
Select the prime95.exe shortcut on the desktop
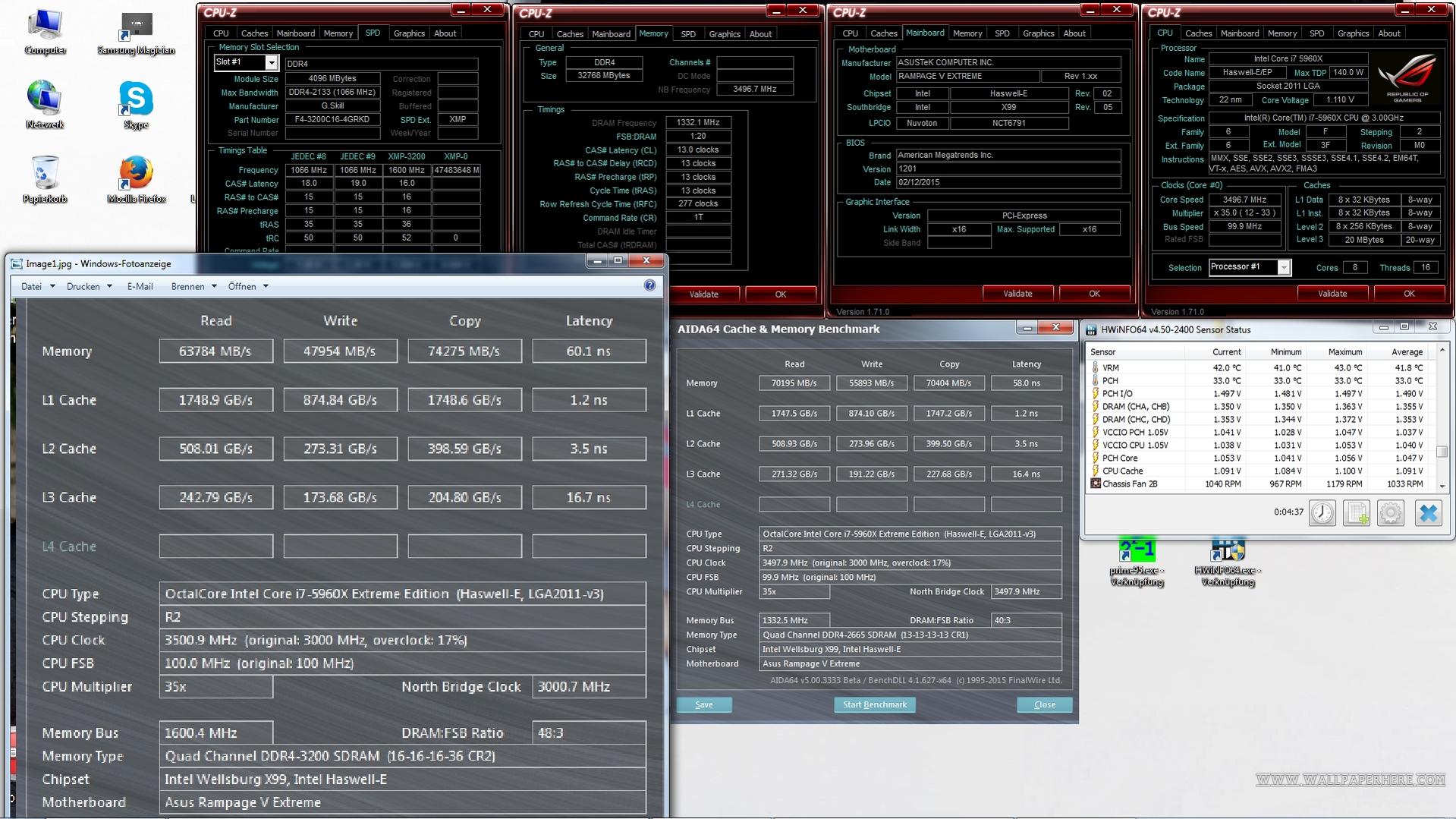[x=1137, y=562]
